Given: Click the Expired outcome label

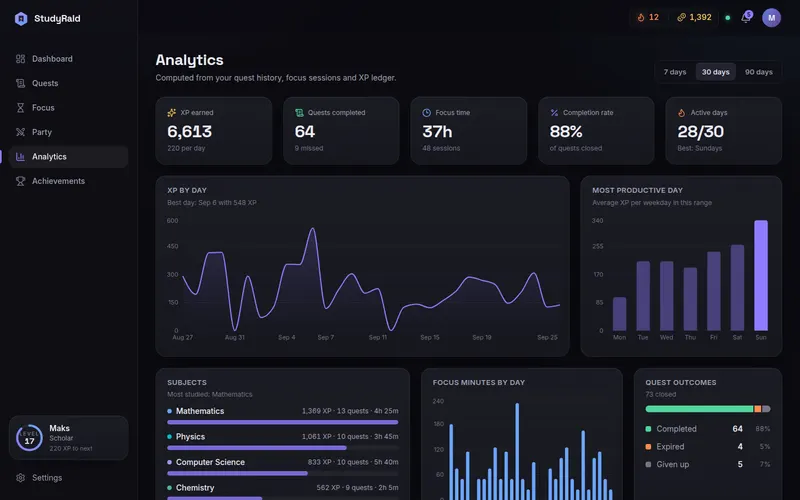Looking at the screenshot, I should pos(670,447).
